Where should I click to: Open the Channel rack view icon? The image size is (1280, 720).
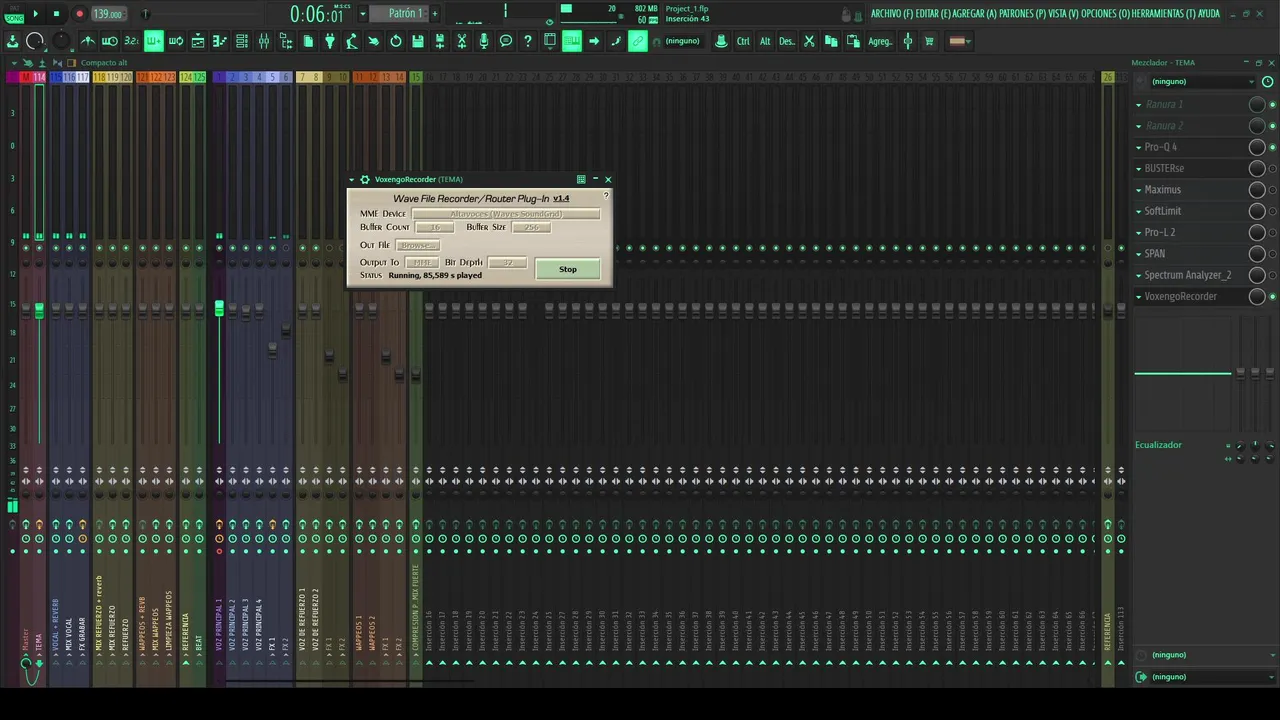[x=242, y=41]
